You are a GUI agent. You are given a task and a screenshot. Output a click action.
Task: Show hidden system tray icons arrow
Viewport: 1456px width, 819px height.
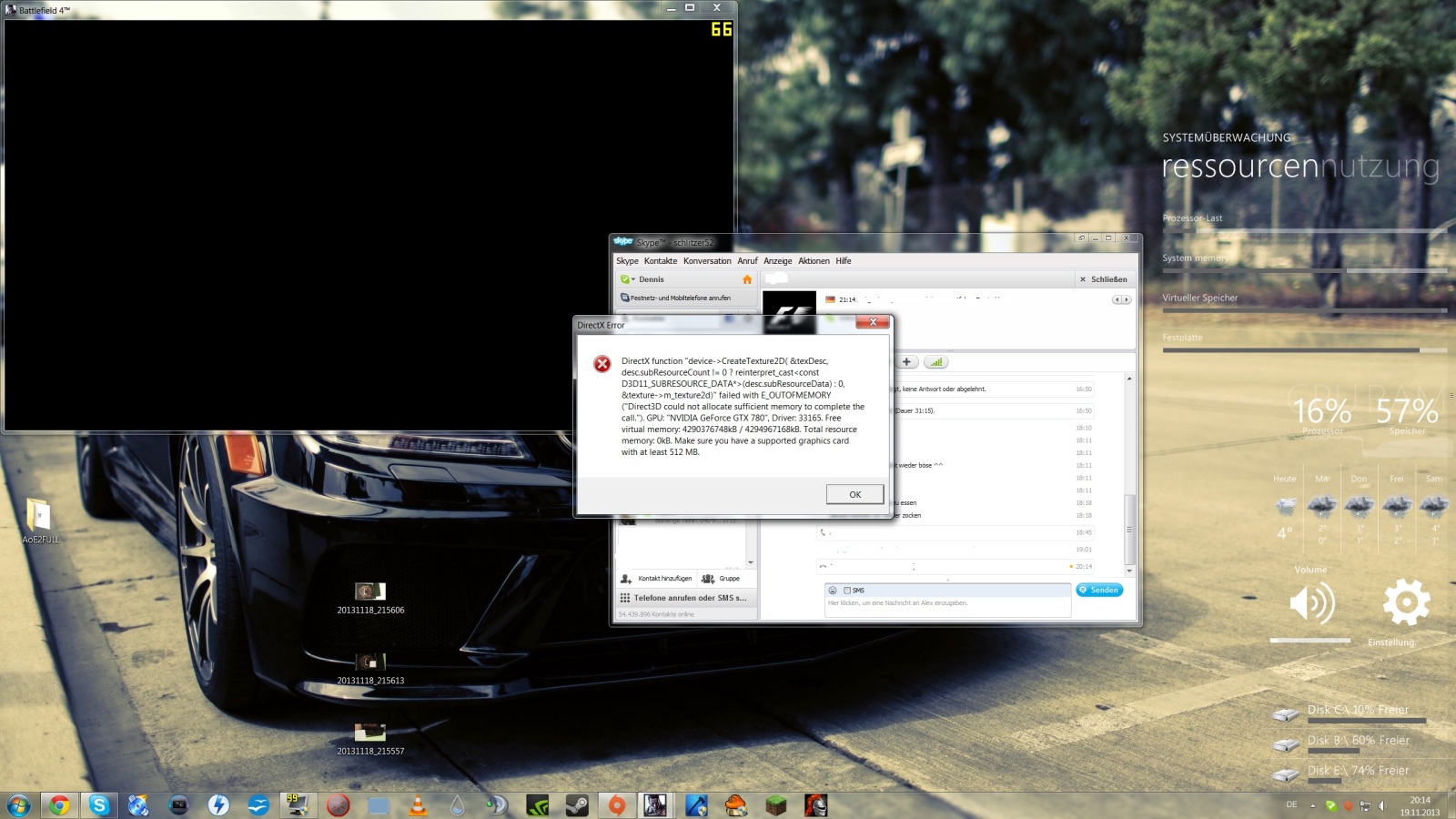(1312, 805)
